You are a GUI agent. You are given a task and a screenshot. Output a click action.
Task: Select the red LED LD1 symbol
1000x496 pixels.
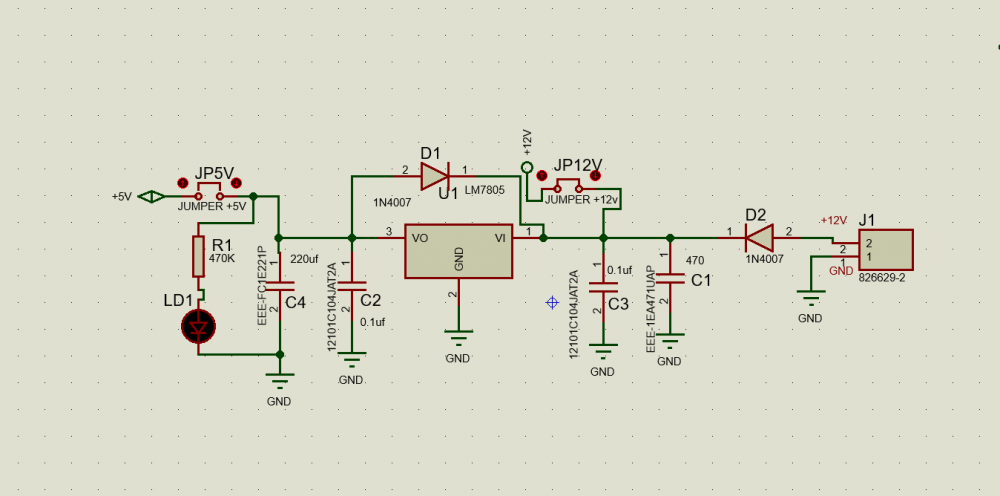[198, 327]
